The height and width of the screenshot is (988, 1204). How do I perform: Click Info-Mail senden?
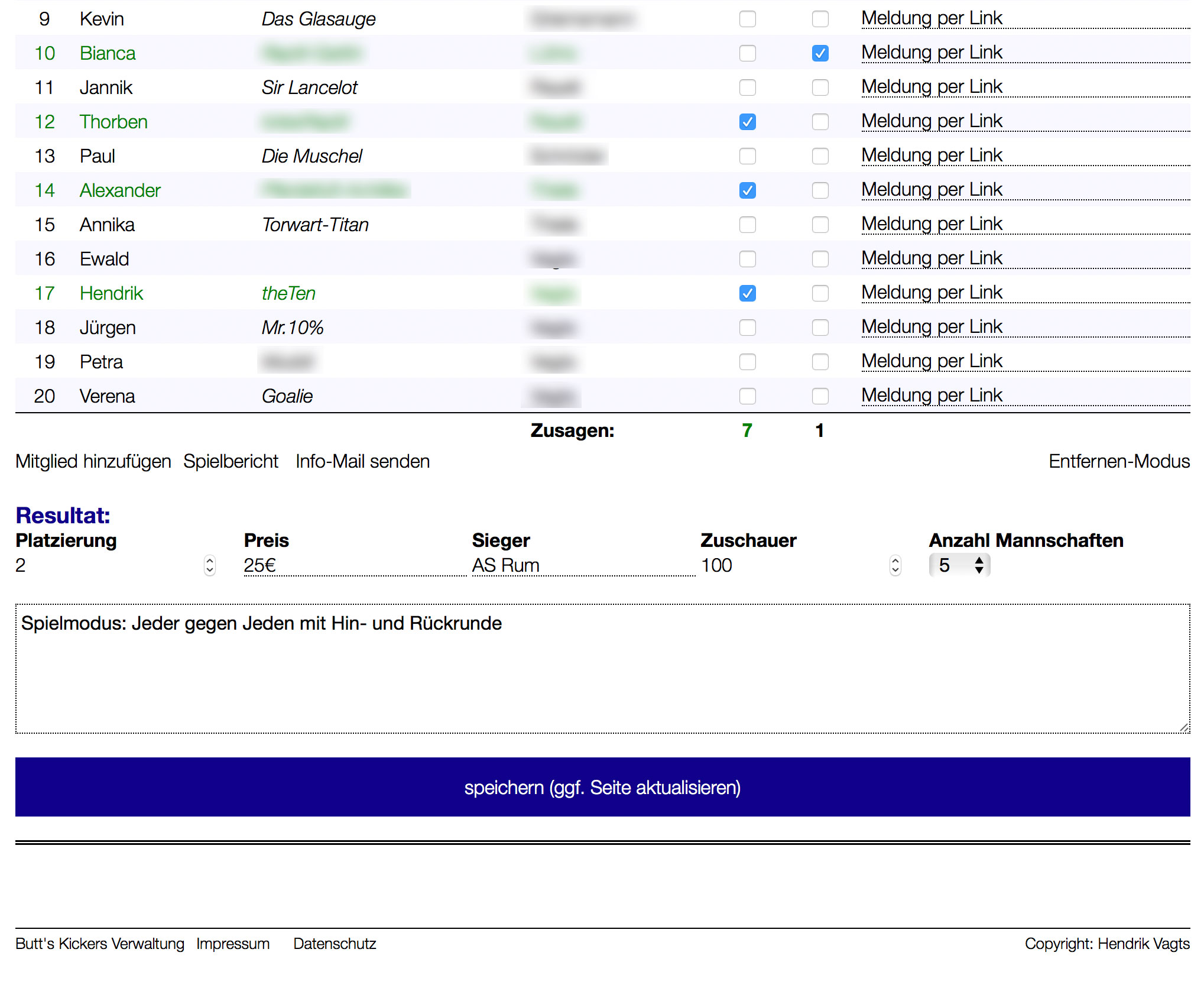(362, 461)
